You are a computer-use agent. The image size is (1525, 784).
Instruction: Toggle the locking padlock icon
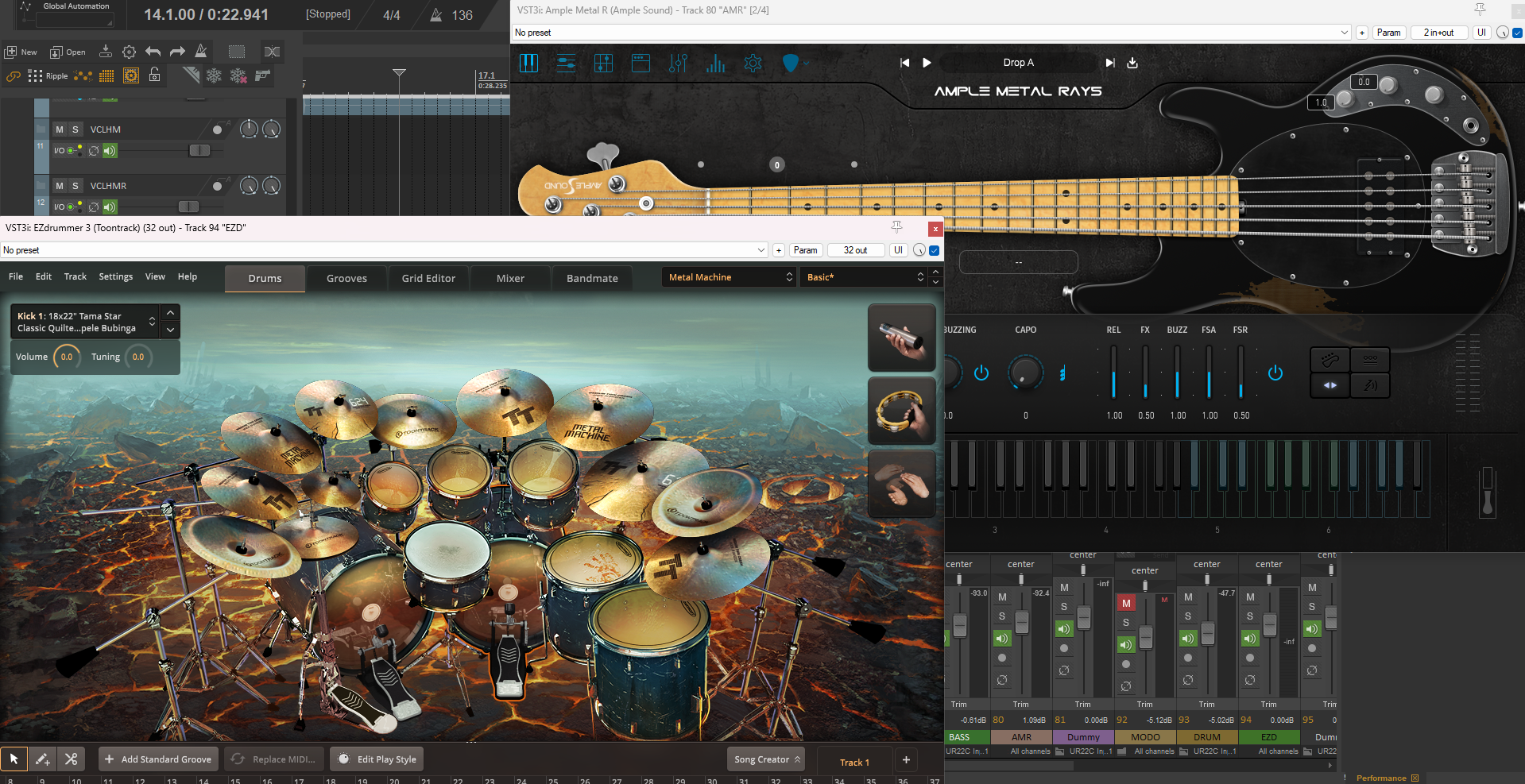[155, 75]
